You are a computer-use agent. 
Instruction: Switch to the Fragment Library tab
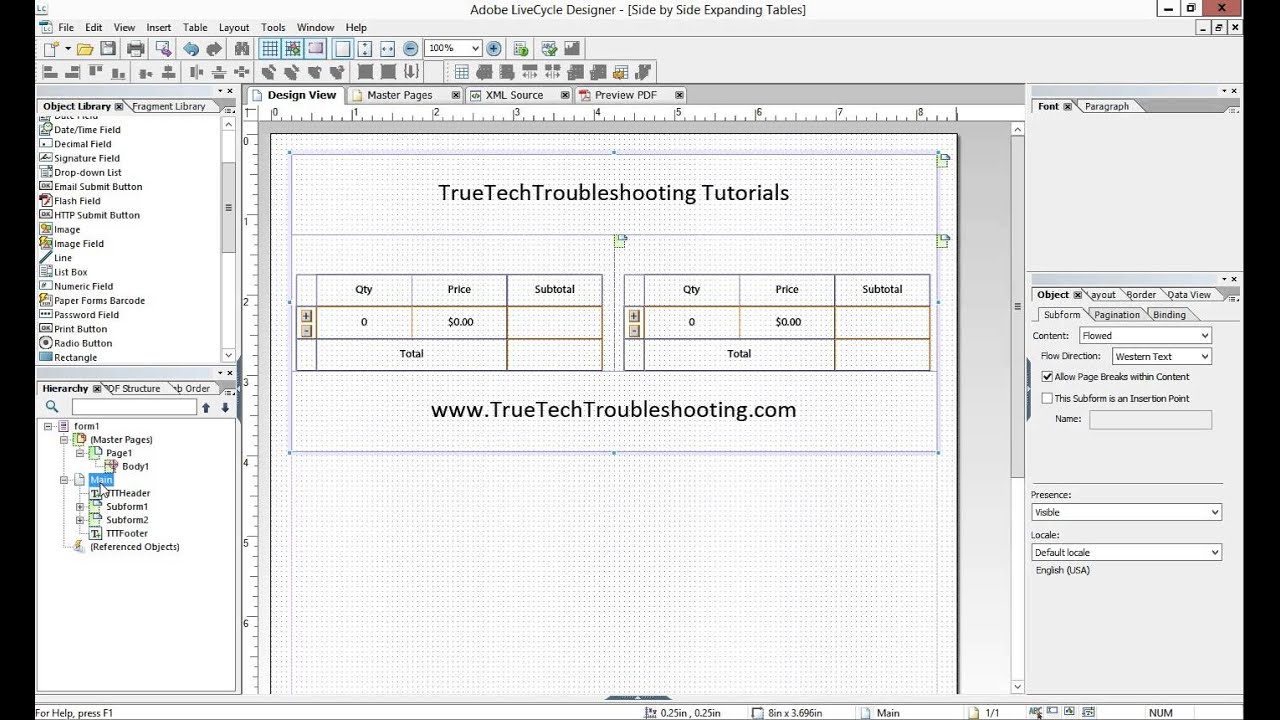(x=168, y=106)
